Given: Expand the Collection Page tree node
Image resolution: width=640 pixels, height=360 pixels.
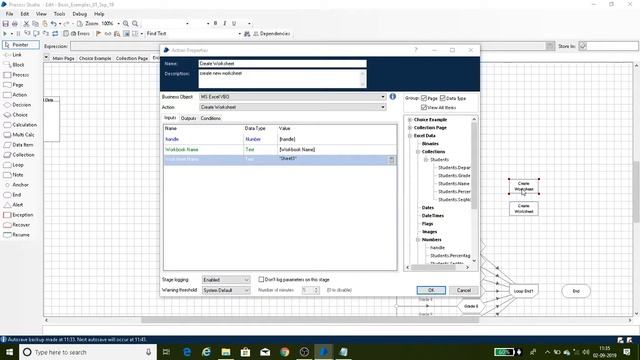Looking at the screenshot, I should 410,128.
